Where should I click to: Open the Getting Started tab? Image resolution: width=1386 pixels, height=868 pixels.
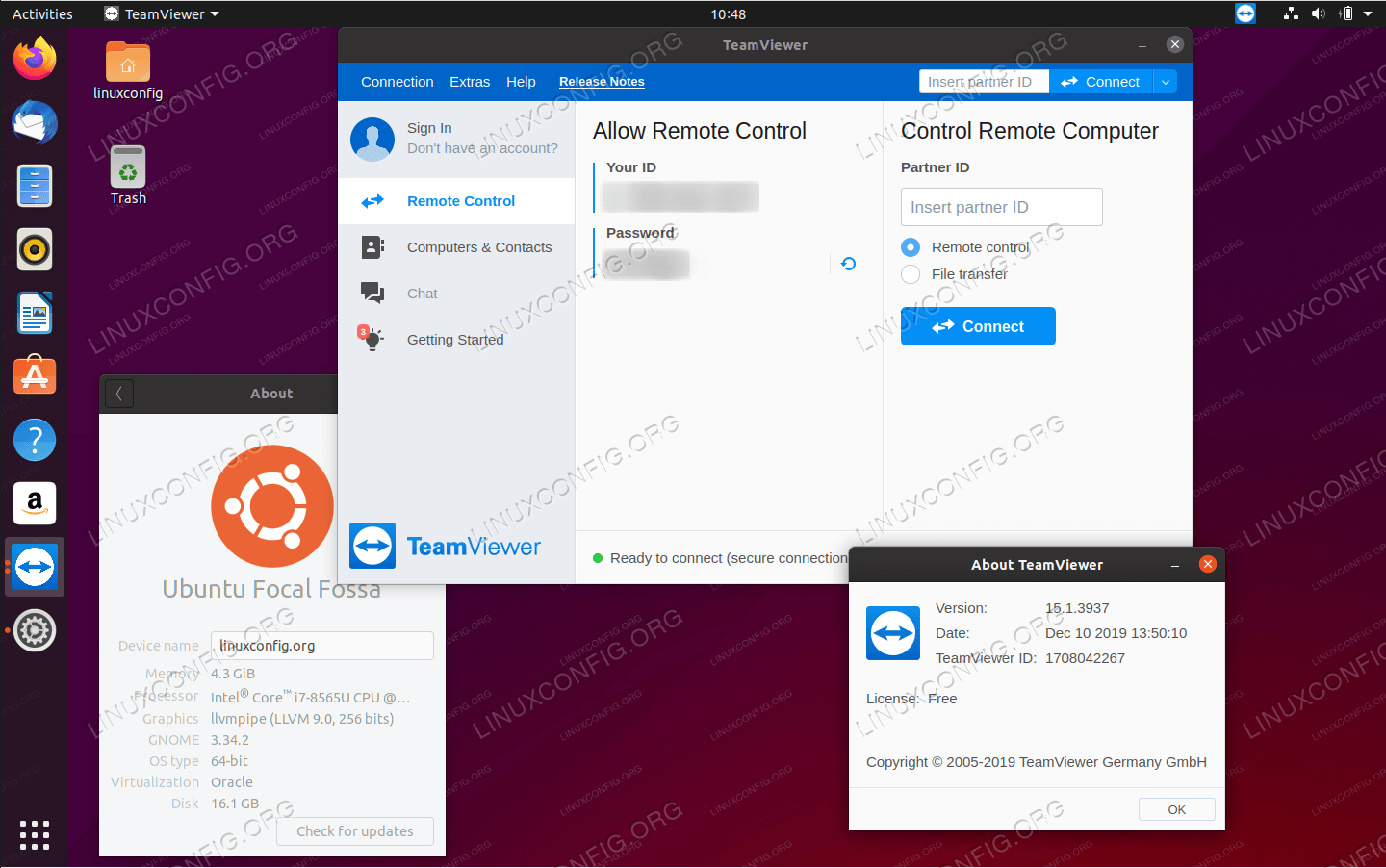click(x=456, y=340)
